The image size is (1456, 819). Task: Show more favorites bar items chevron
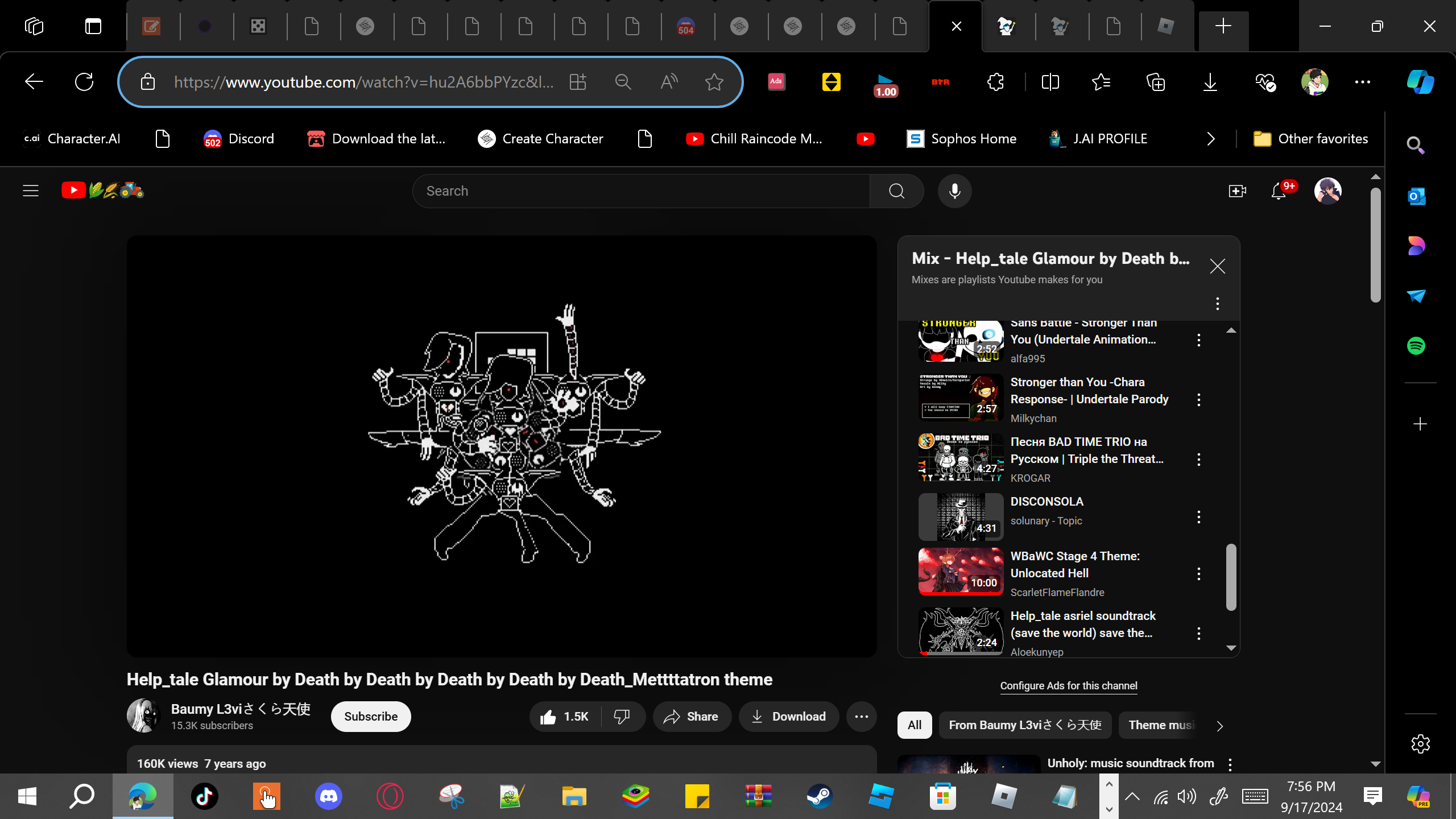[x=1211, y=139]
